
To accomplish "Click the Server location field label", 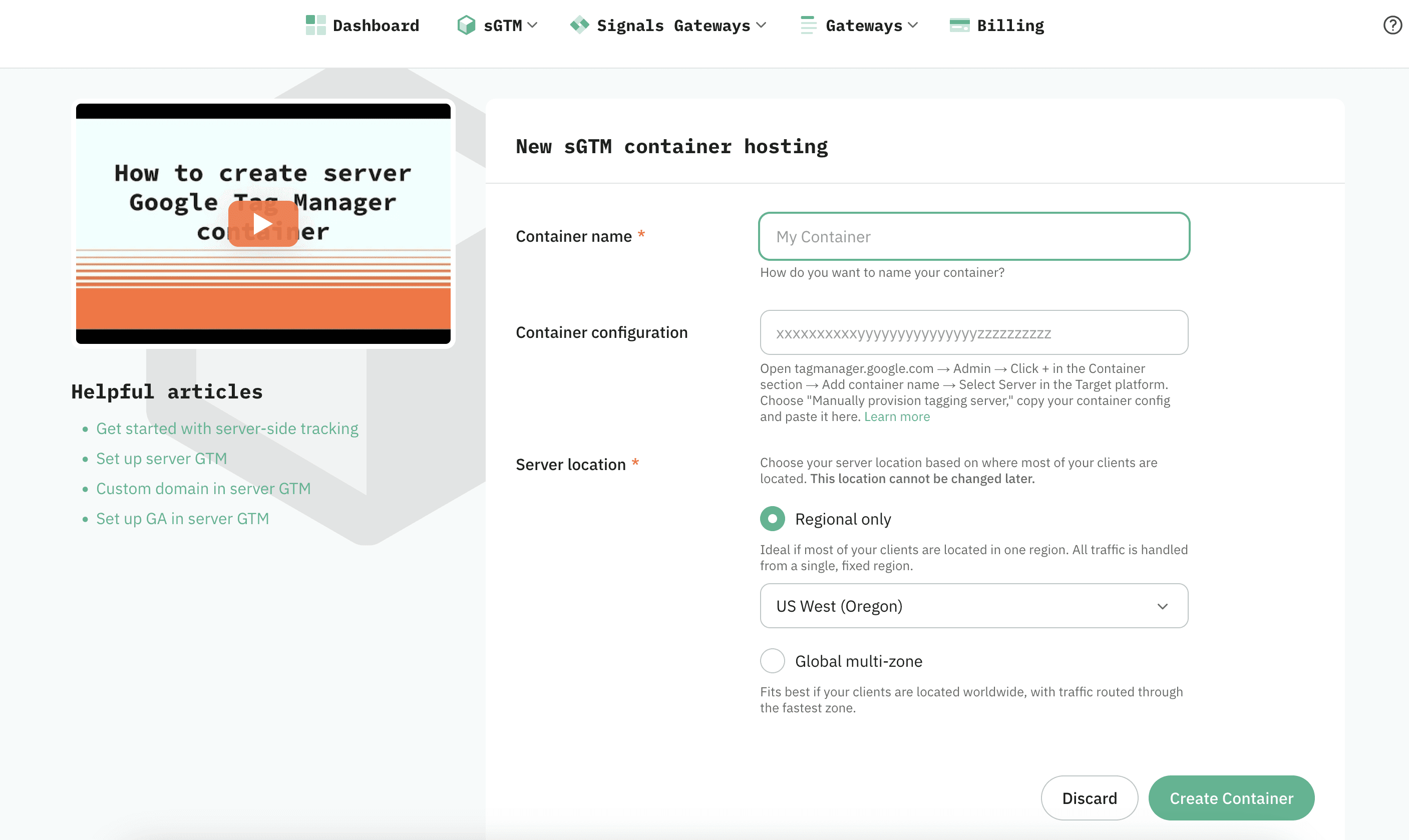I will [x=571, y=464].
